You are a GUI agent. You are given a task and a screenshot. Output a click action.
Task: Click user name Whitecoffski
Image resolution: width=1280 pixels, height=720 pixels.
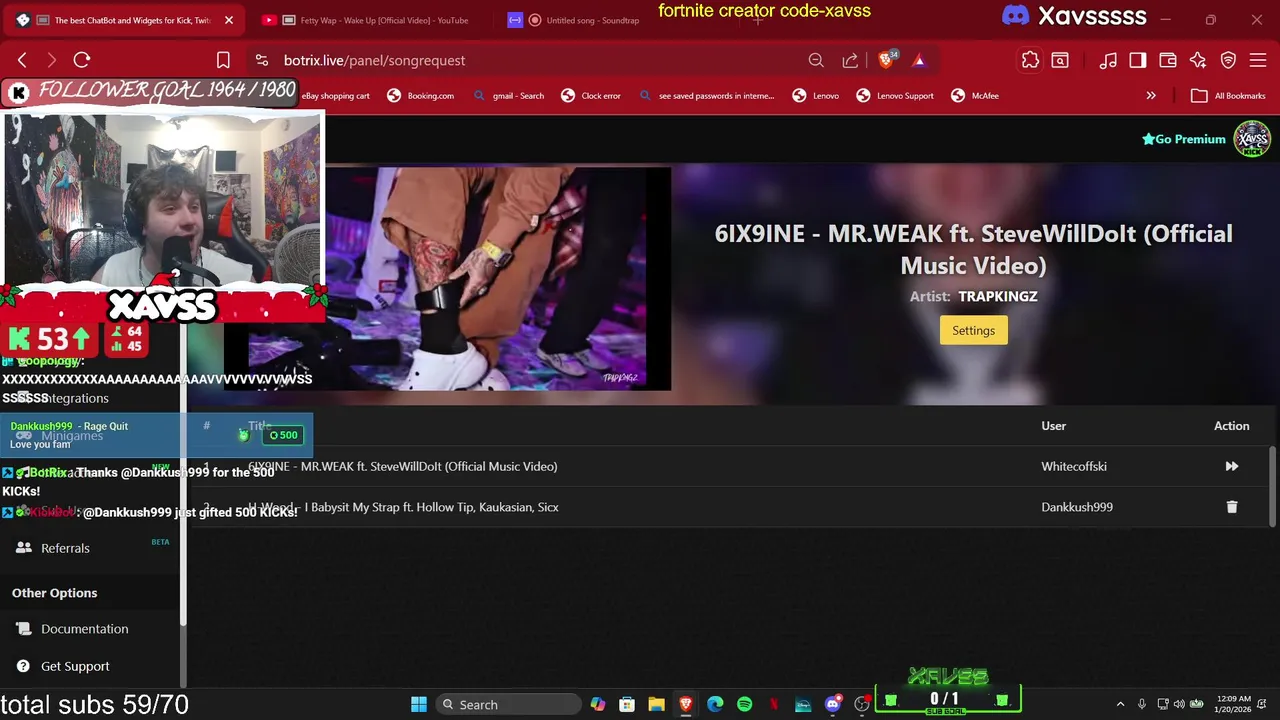click(x=1074, y=466)
